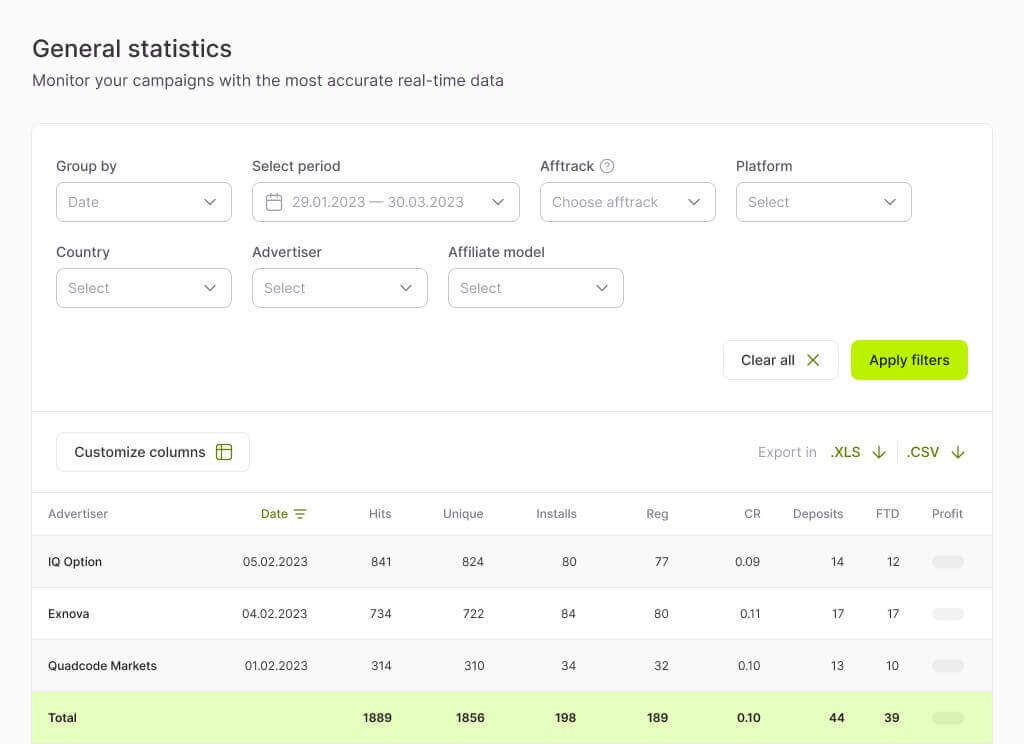Click the table icon in Customize columns
This screenshot has height=744, width=1024.
[224, 452]
